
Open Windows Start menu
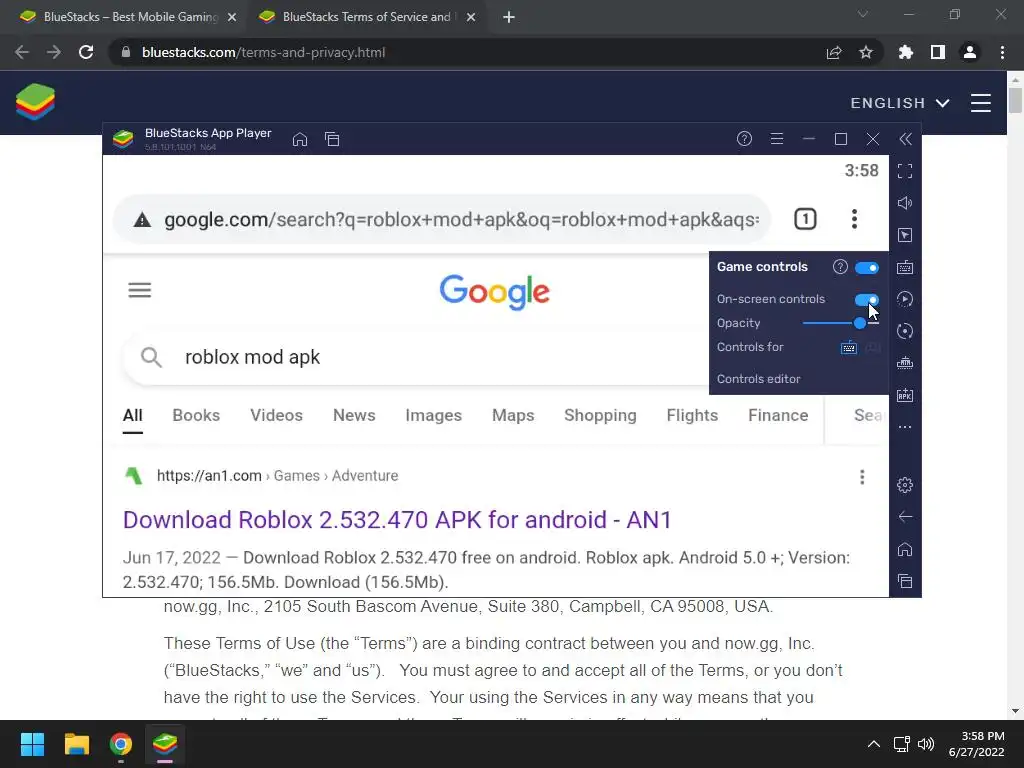coord(32,744)
